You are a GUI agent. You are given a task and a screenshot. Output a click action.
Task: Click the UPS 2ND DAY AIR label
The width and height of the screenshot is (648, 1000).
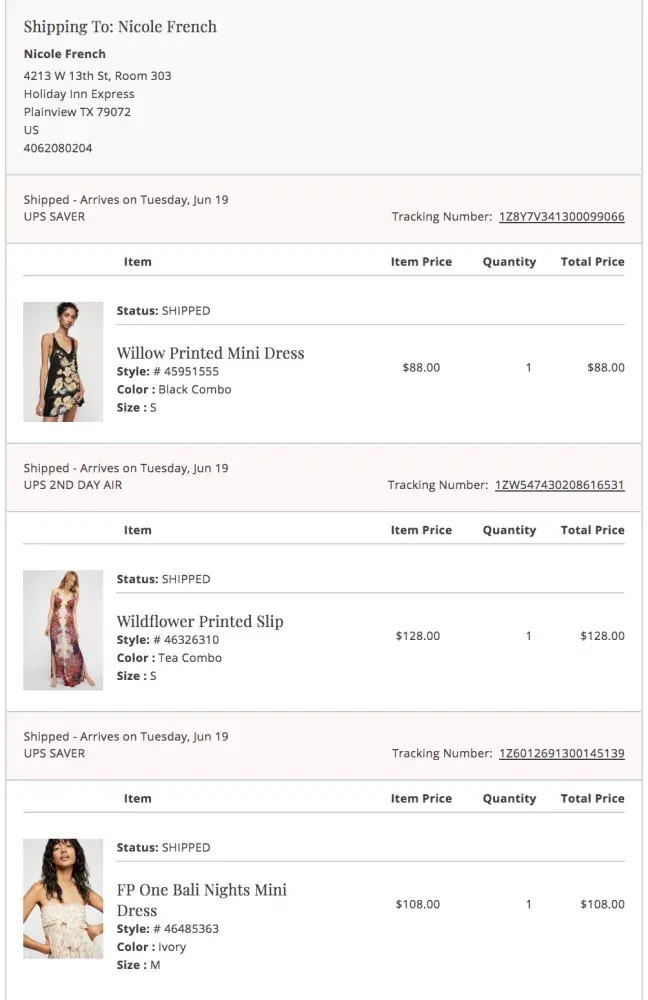73,485
